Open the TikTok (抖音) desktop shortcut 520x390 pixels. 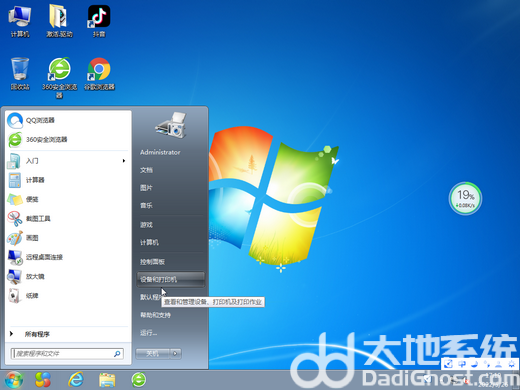[x=99, y=21]
